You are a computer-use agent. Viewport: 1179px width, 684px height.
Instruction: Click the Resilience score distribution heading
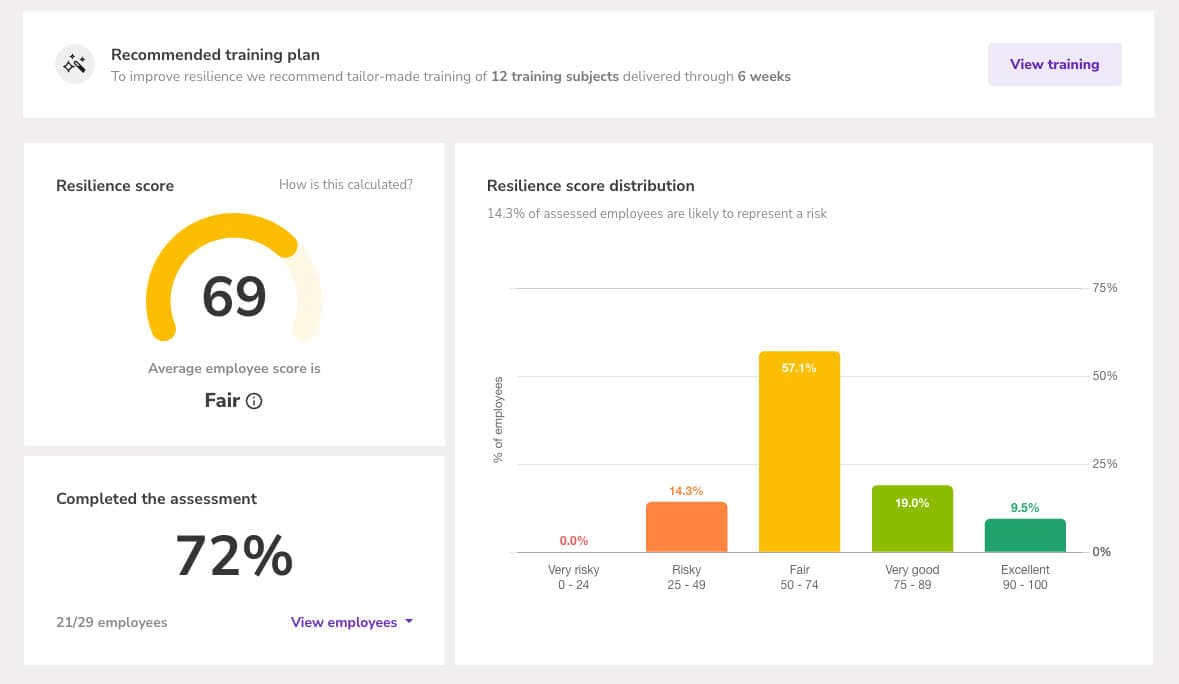click(x=590, y=186)
